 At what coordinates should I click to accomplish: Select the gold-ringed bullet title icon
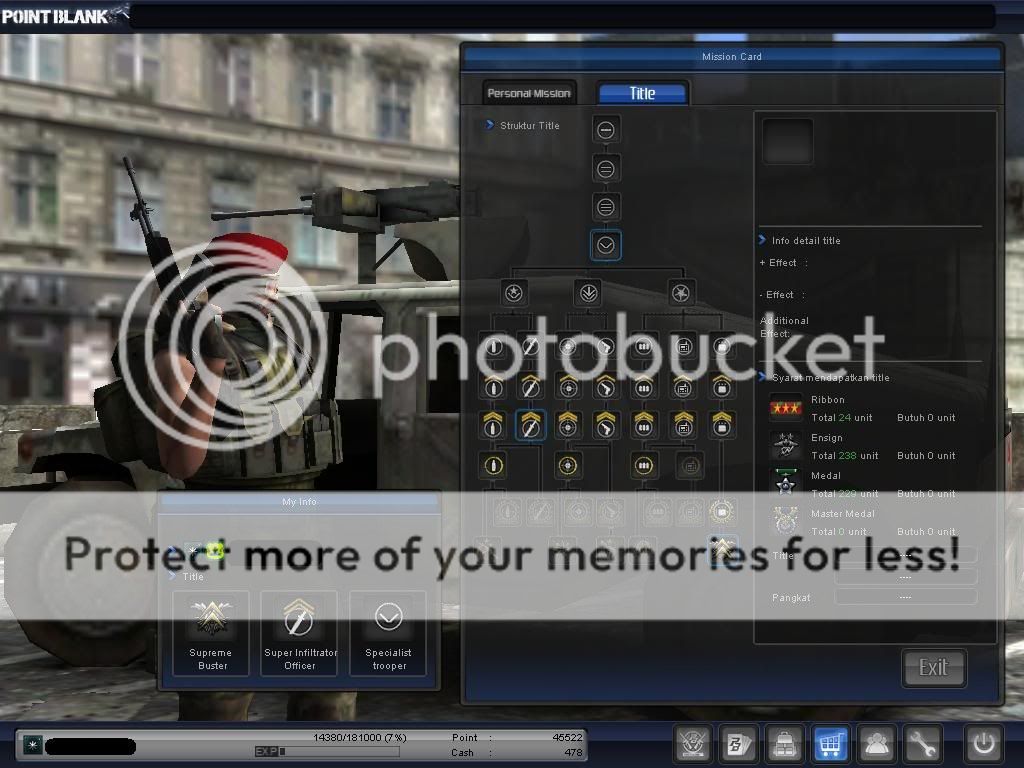coord(494,466)
